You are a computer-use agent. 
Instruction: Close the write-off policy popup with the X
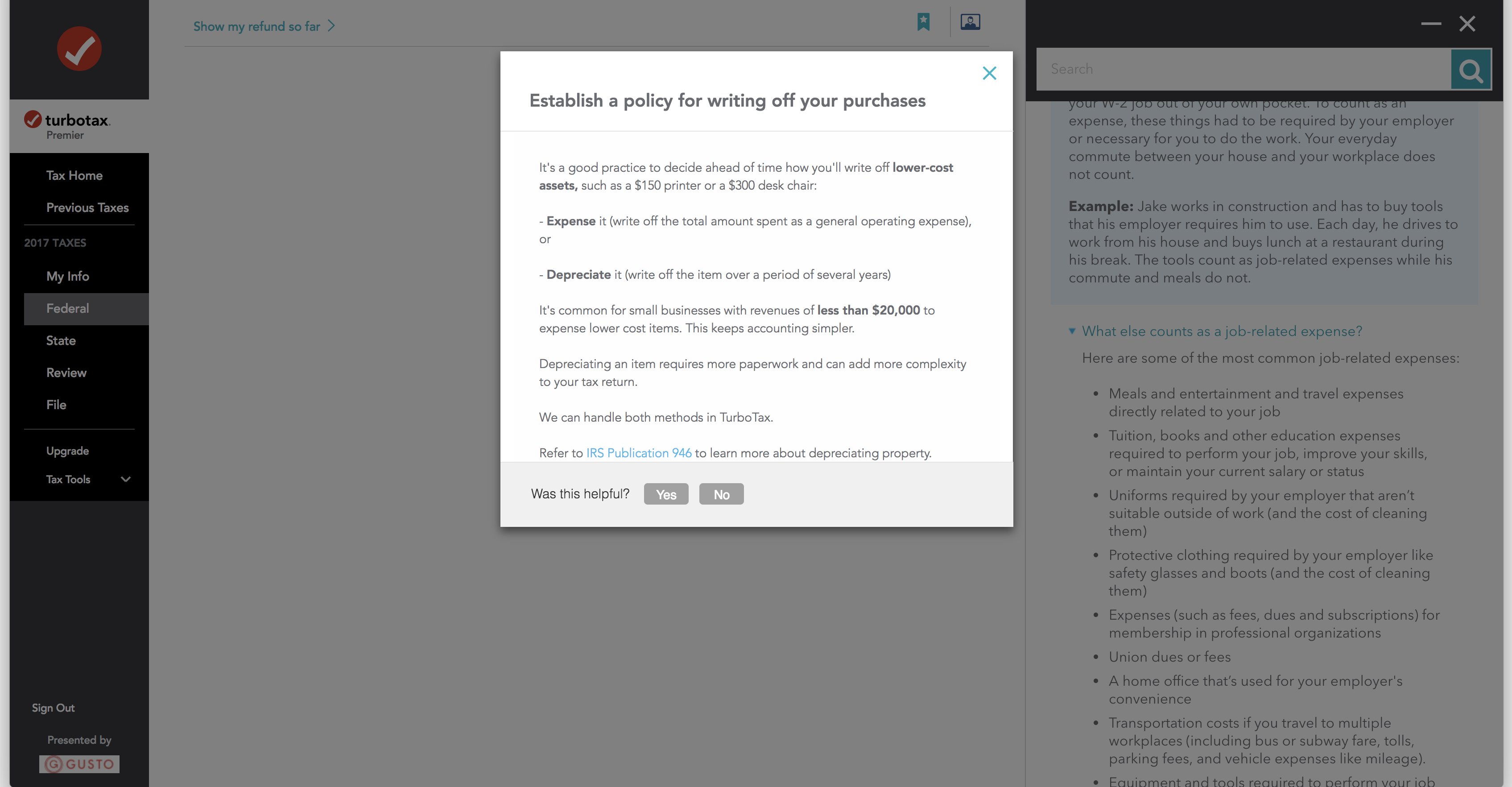click(x=990, y=73)
